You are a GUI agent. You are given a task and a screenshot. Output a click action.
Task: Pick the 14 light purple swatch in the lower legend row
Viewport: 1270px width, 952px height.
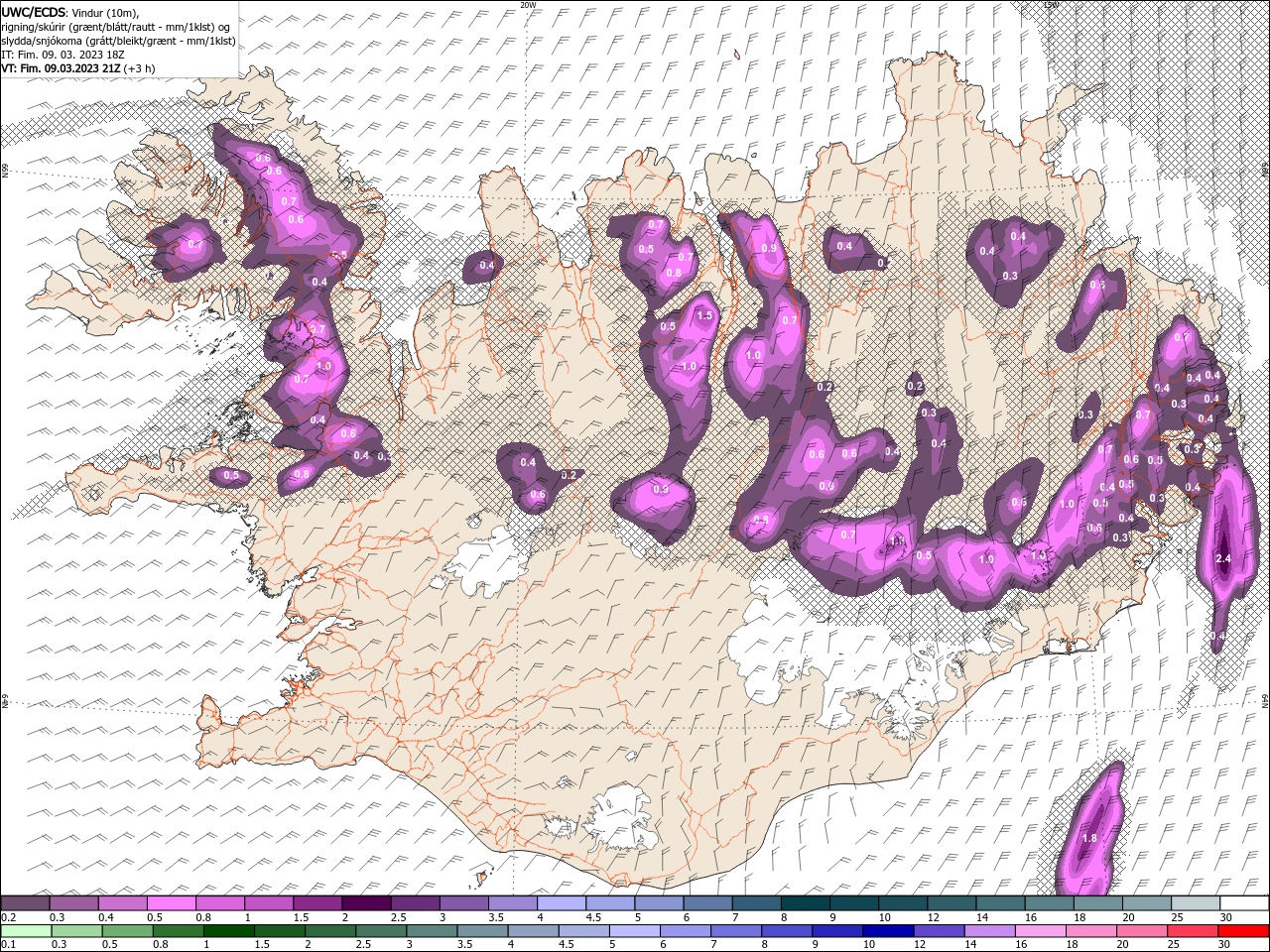[x=989, y=930]
